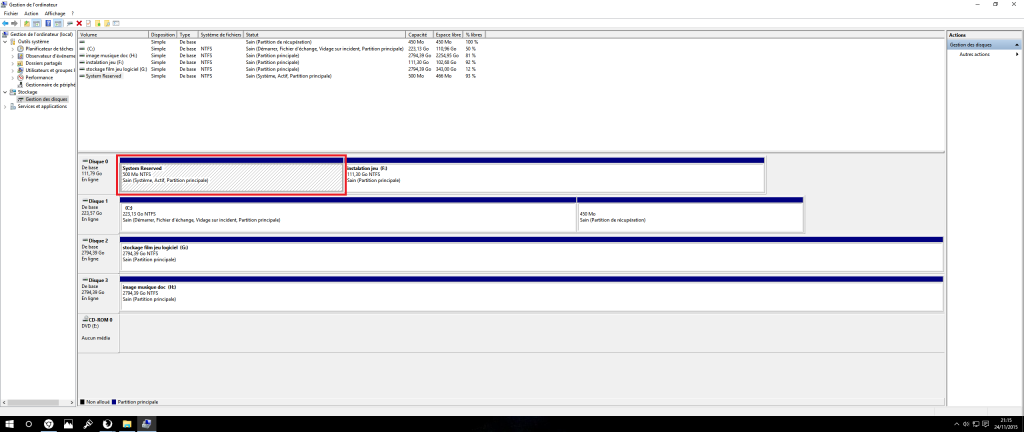Collapse the Outils système node
The image size is (1024, 432).
click(x=6, y=42)
